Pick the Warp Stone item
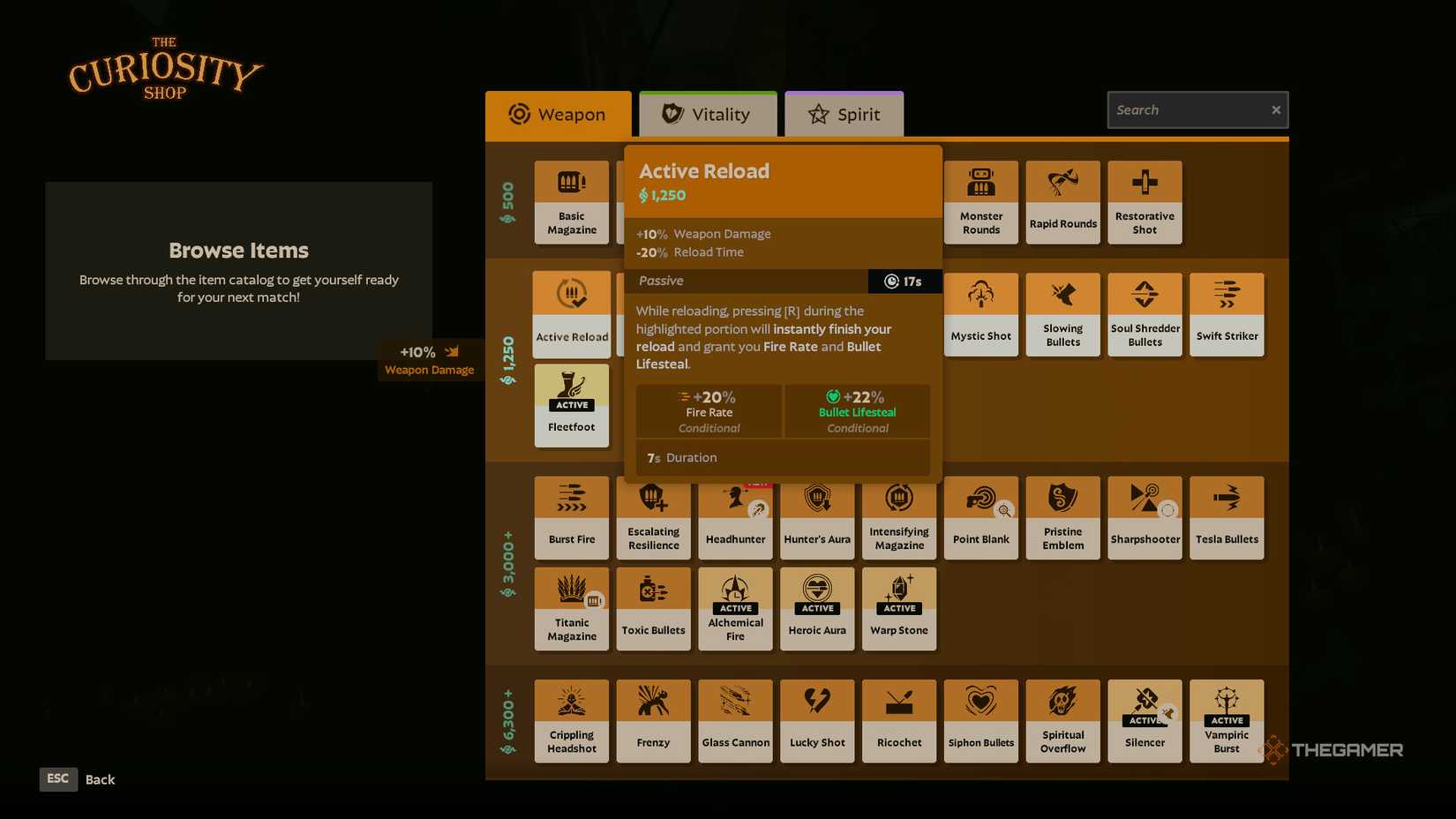Viewport: 1456px width, 819px height. pyautogui.click(x=898, y=609)
